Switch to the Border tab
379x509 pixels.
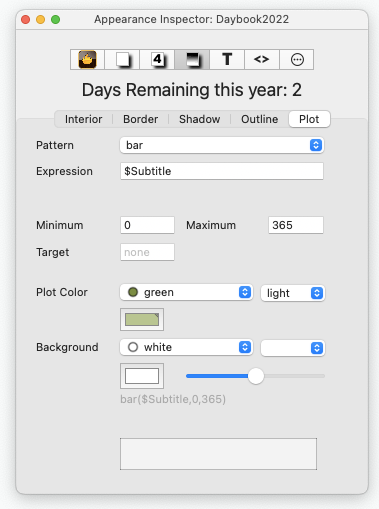click(141, 119)
